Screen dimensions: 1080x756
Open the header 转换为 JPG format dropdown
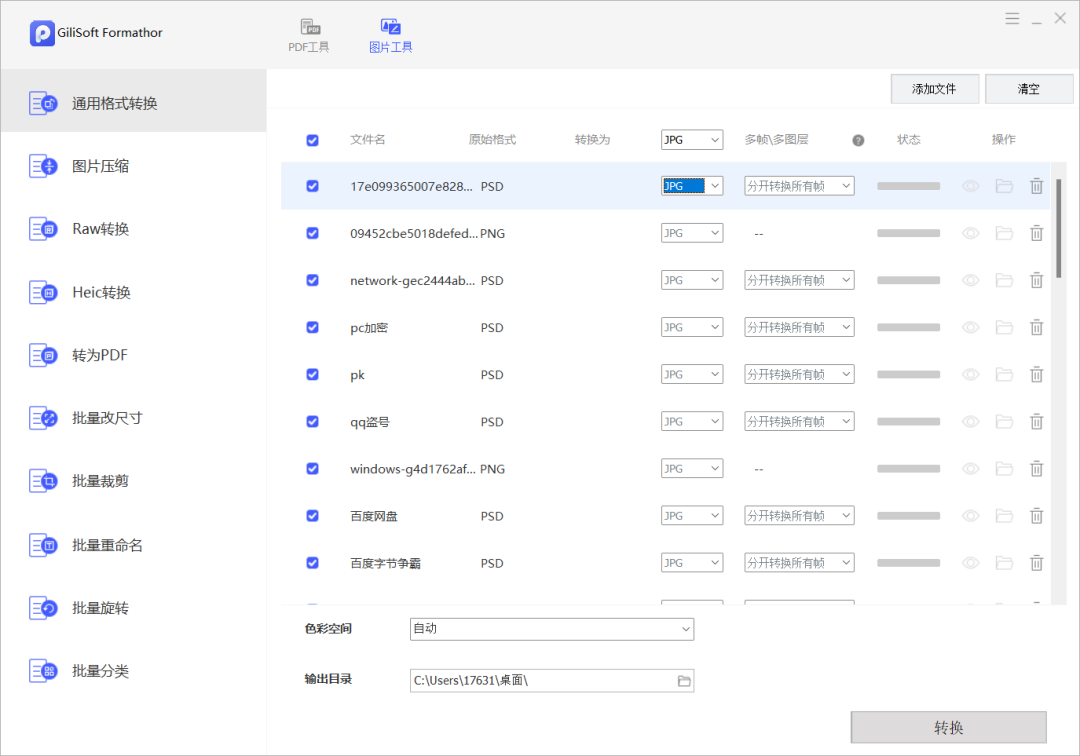coord(691,140)
